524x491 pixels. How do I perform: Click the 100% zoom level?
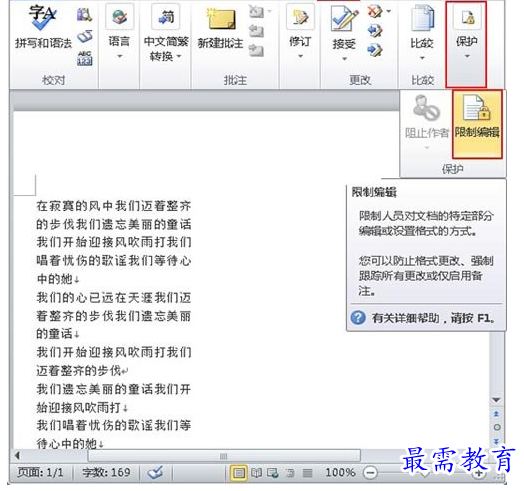point(340,472)
